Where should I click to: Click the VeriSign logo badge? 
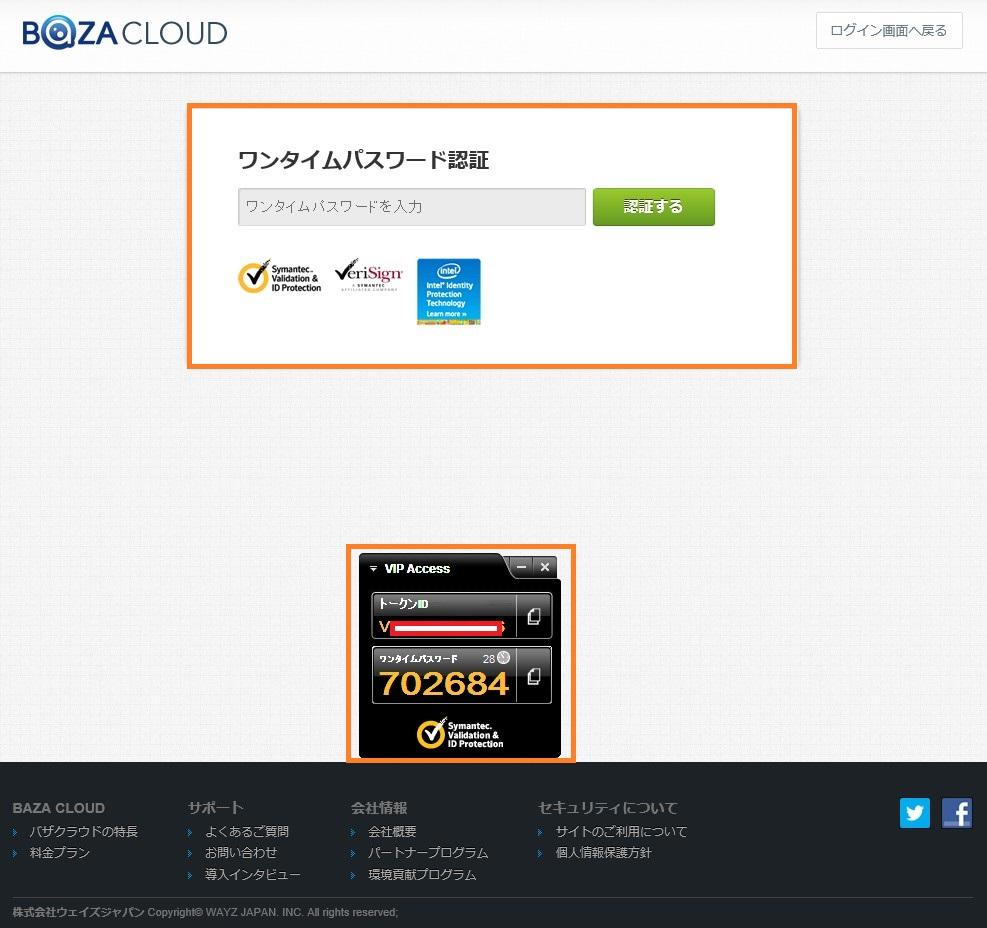click(x=368, y=275)
